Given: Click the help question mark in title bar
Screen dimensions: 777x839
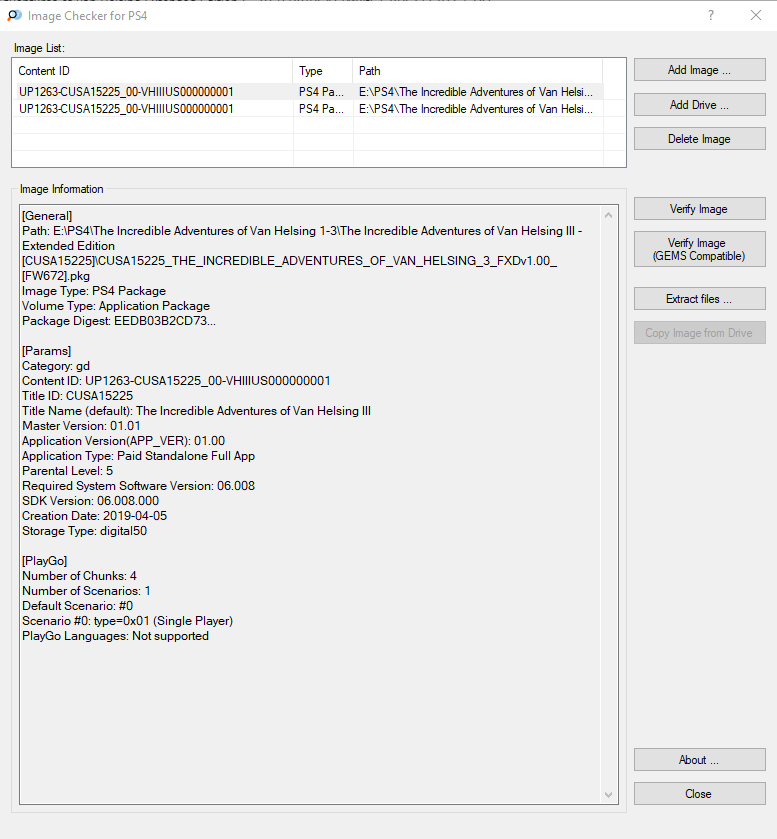Looking at the screenshot, I should [711, 16].
